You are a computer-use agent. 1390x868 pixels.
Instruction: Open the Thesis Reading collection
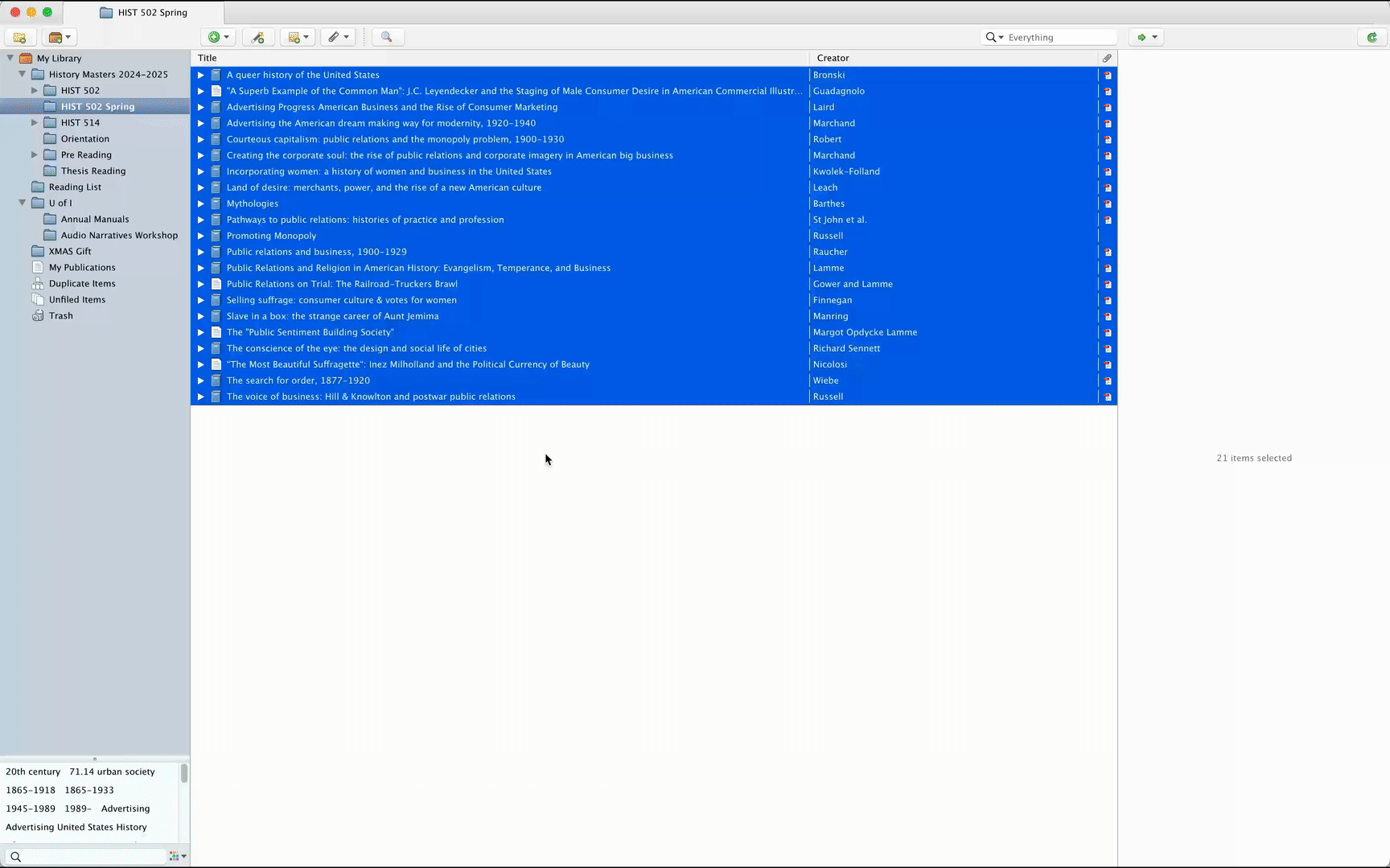pos(93,171)
